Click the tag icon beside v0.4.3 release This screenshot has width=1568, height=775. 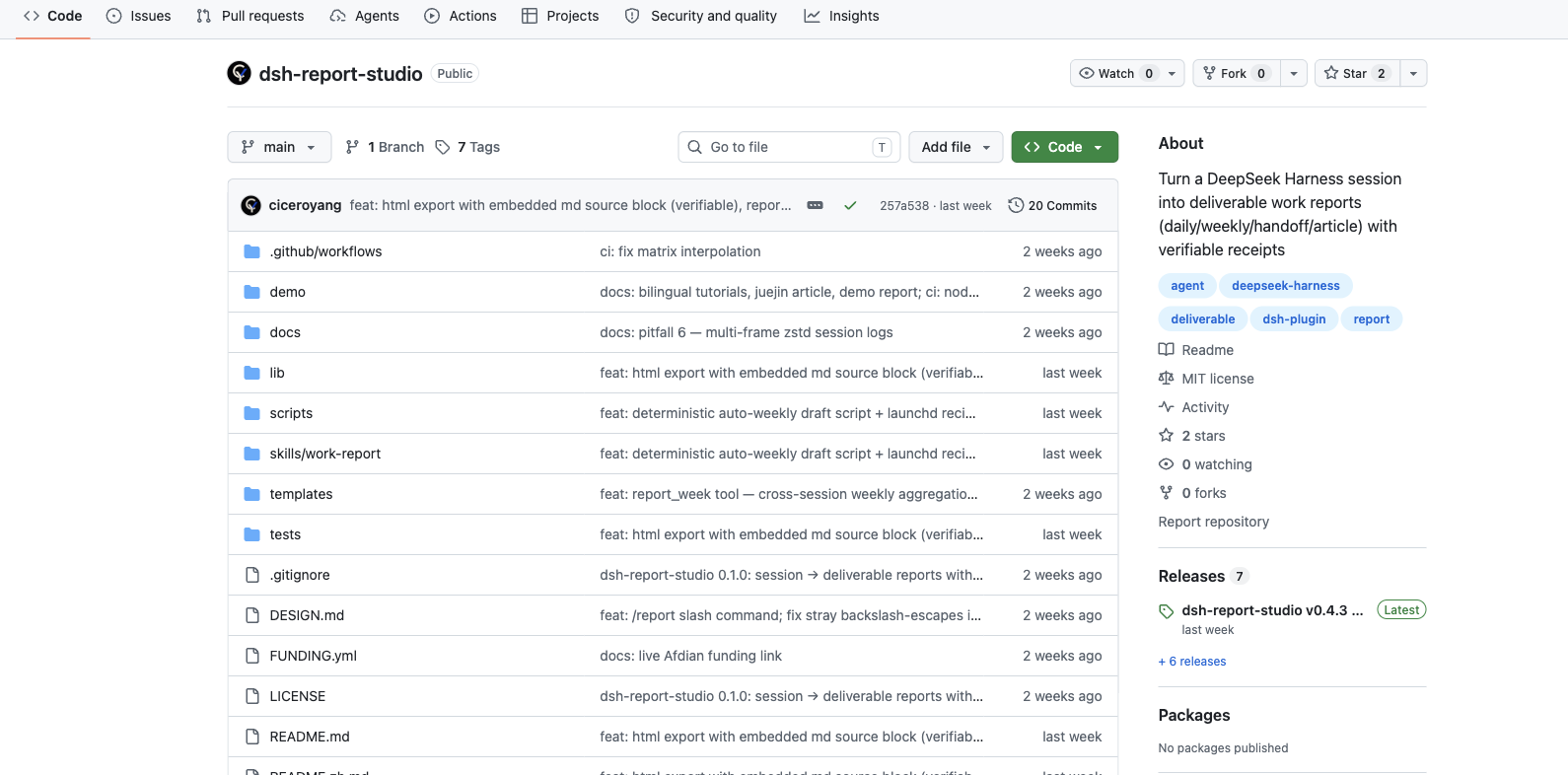(1167, 611)
